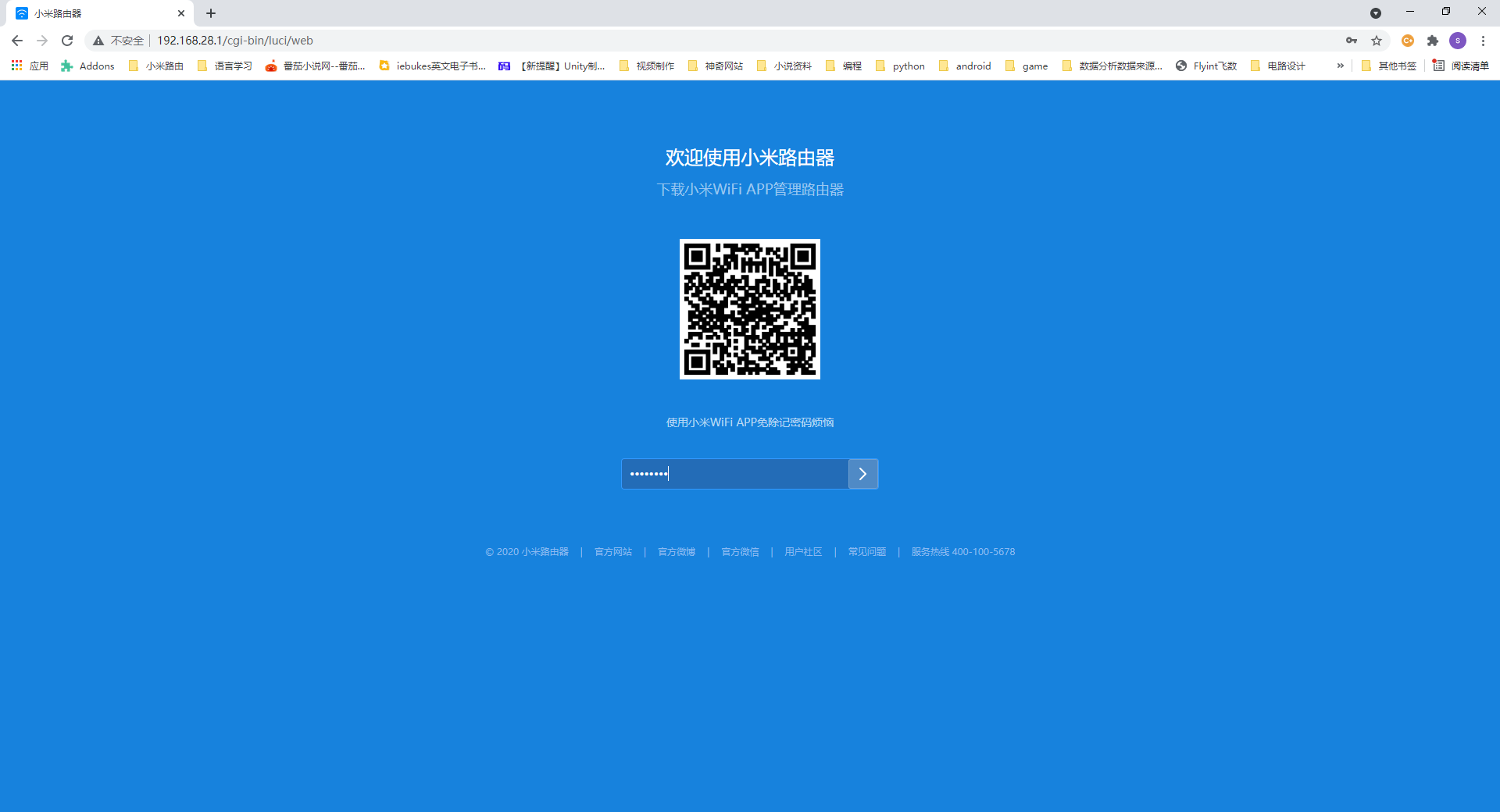Image resolution: width=1500 pixels, height=812 pixels.
Task: Open the 官方微信 footer link
Action: click(x=740, y=552)
